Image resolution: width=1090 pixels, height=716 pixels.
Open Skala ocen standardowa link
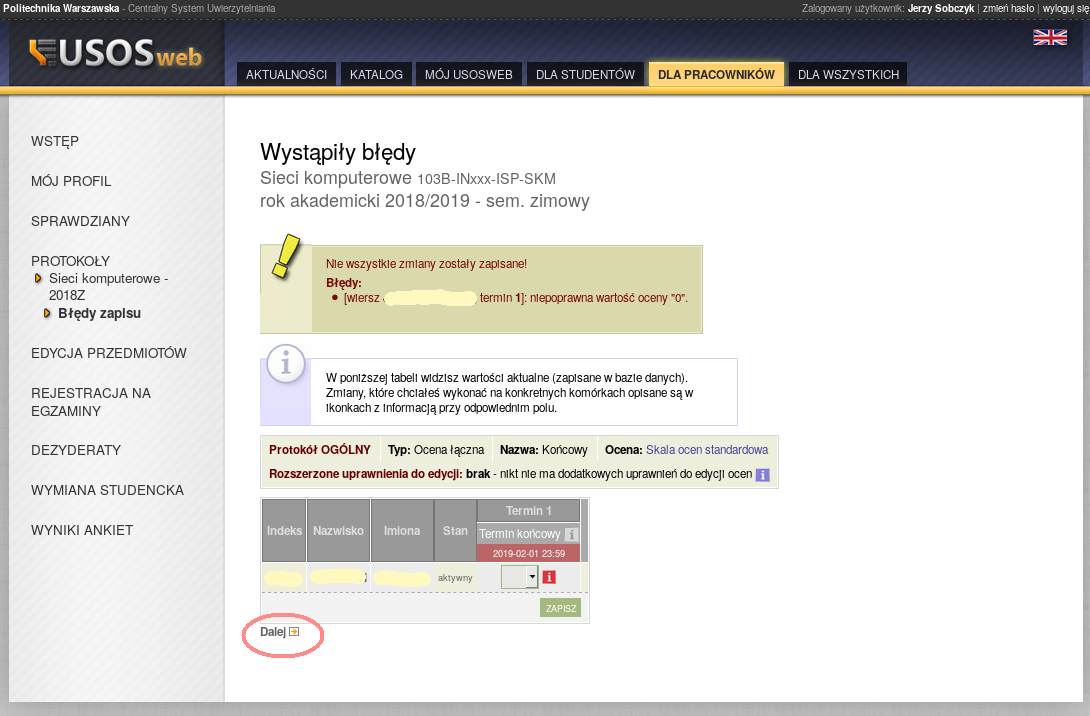(x=706, y=450)
